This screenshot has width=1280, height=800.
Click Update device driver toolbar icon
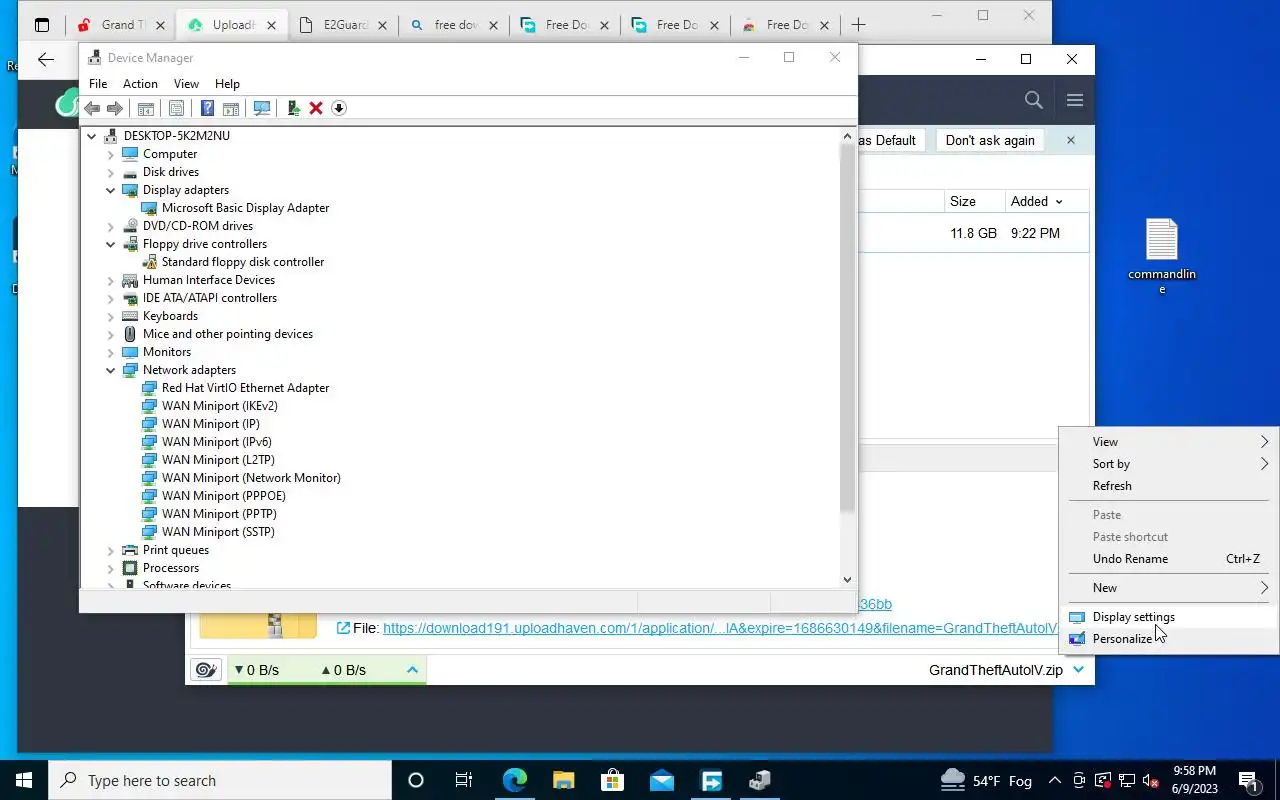coord(293,108)
